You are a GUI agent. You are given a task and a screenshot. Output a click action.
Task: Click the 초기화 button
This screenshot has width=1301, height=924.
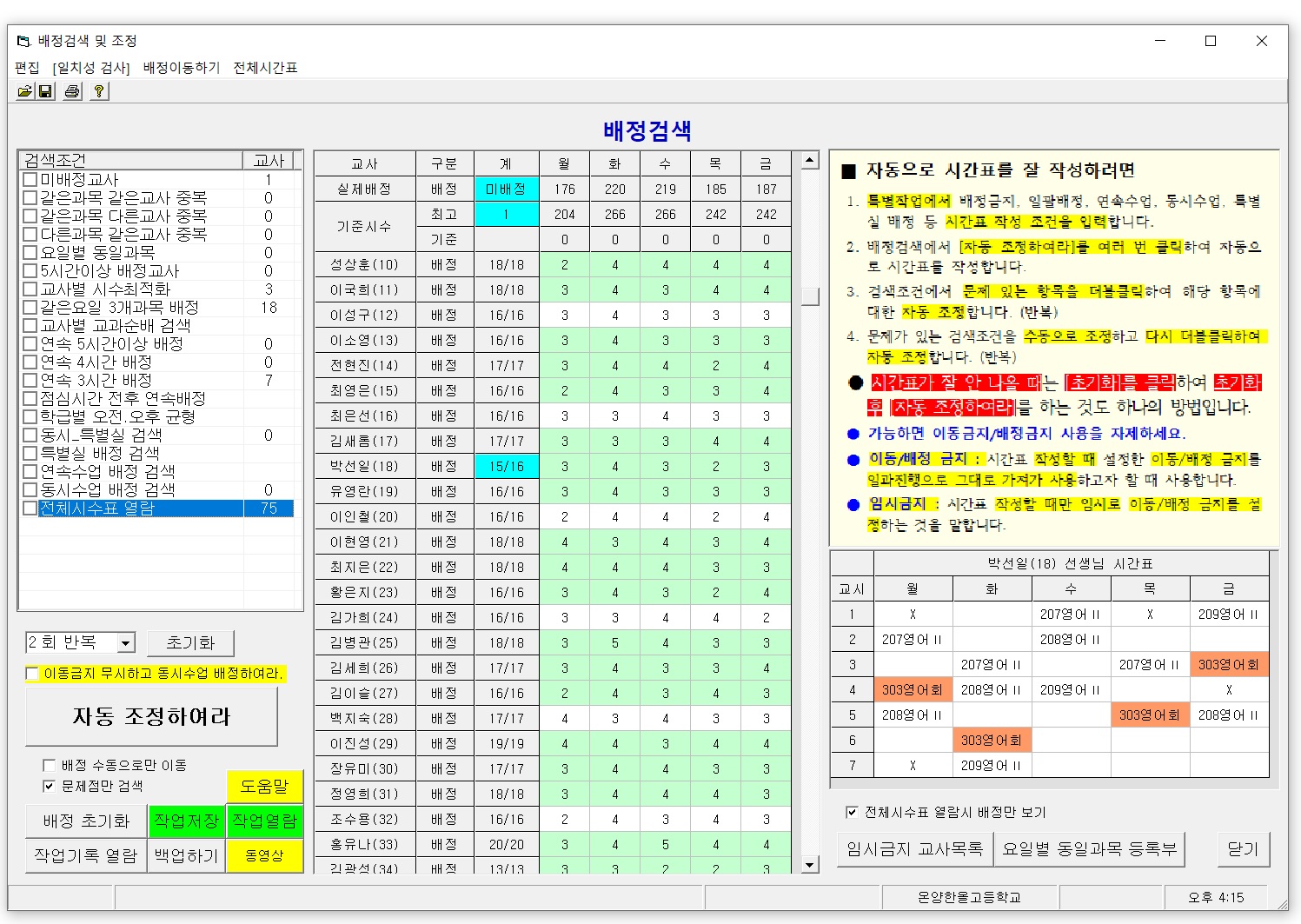tap(190, 643)
